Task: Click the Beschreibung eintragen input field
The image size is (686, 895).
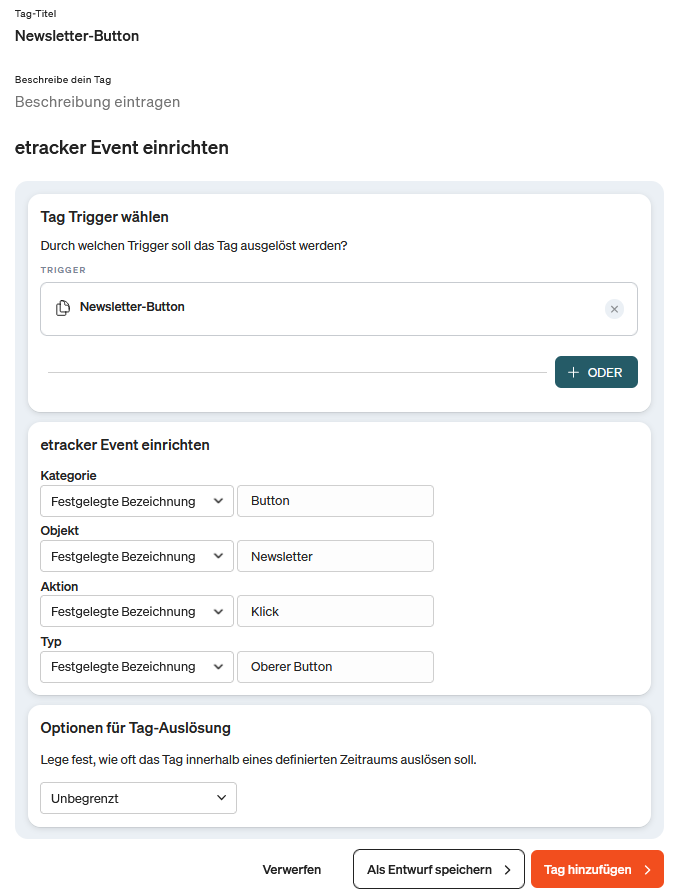Action: (97, 101)
